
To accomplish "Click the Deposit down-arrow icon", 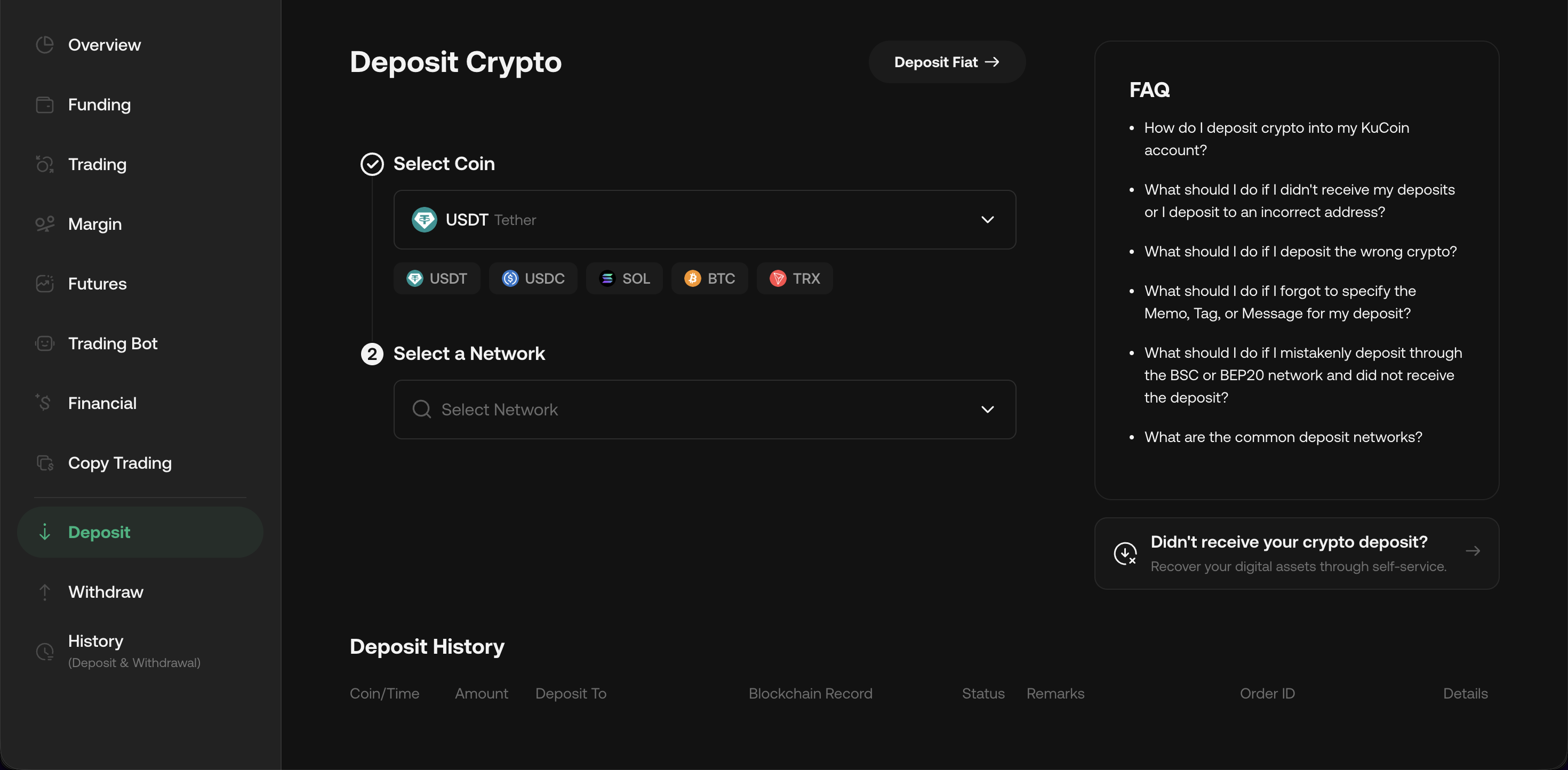I will tap(44, 533).
